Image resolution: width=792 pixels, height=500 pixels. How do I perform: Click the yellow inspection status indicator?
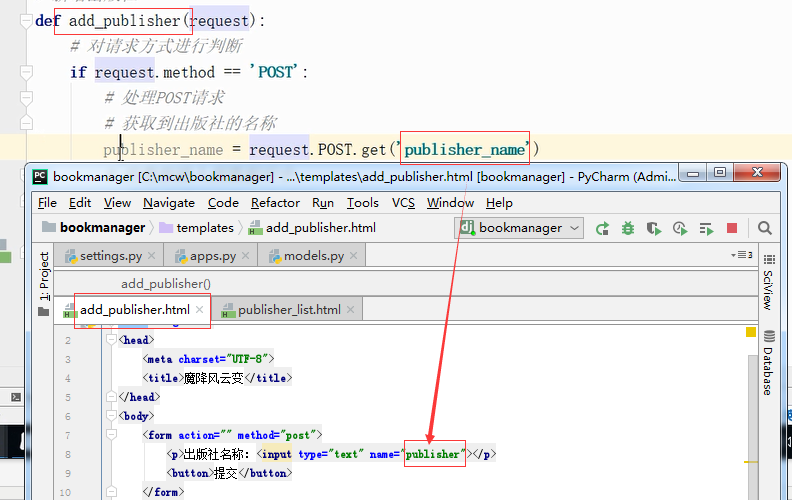751,332
